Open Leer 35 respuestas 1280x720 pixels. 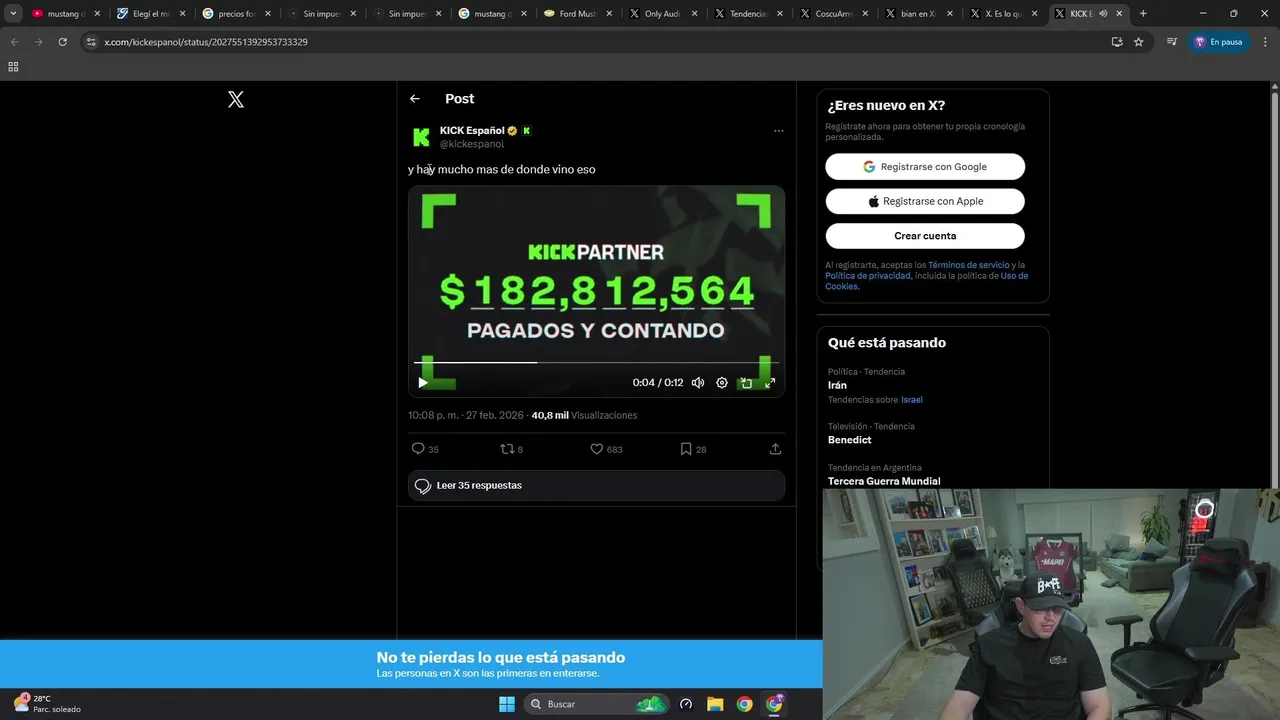(596, 485)
